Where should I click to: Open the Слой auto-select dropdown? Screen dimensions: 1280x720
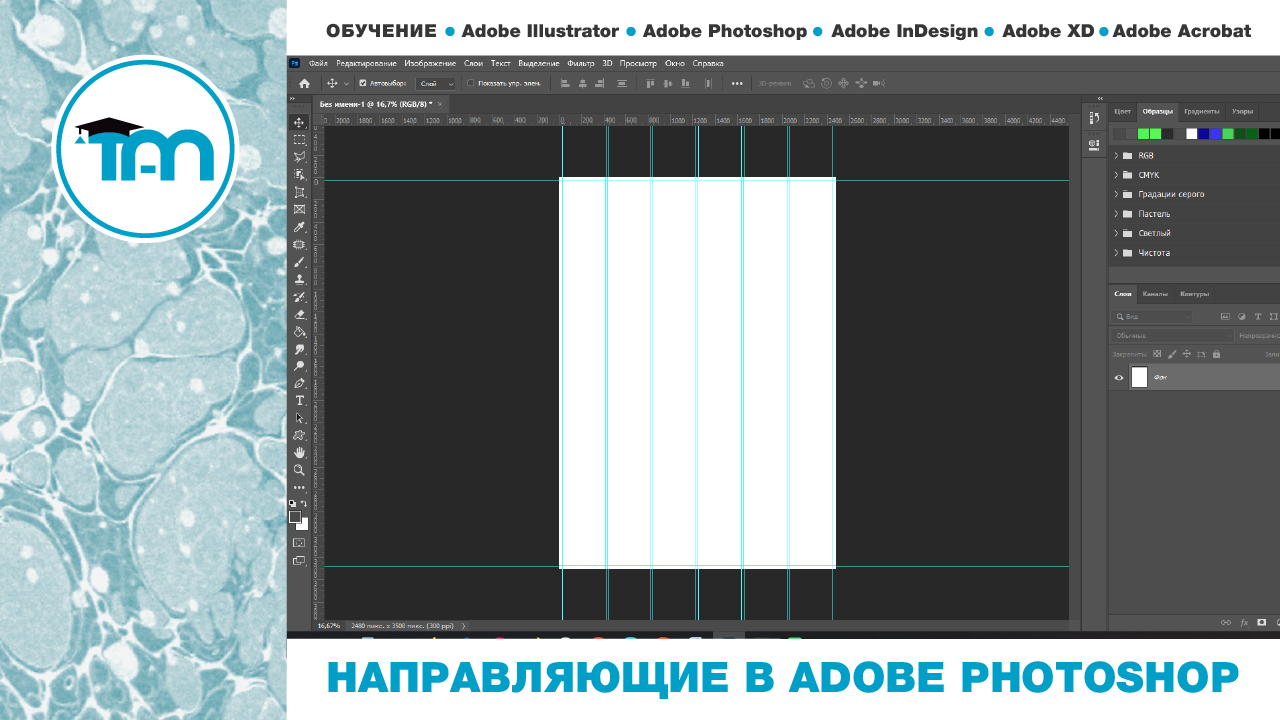pyautogui.click(x=436, y=84)
